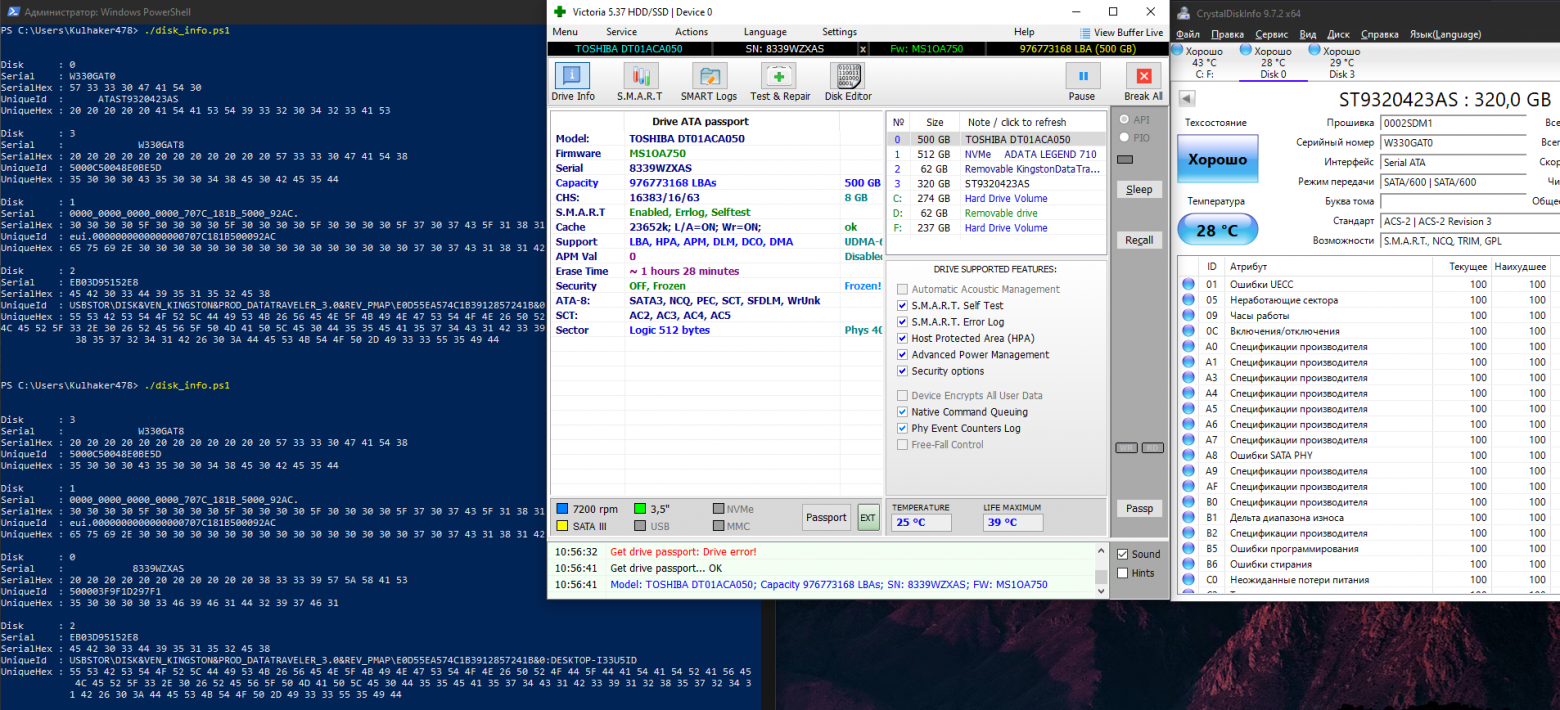Image resolution: width=1560 pixels, height=710 pixels.
Task: Enable the Hints checkbox
Action: pos(1123,573)
